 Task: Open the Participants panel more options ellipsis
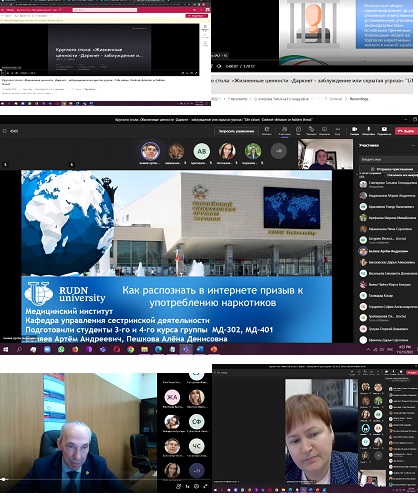pyautogui.click(x=414, y=145)
